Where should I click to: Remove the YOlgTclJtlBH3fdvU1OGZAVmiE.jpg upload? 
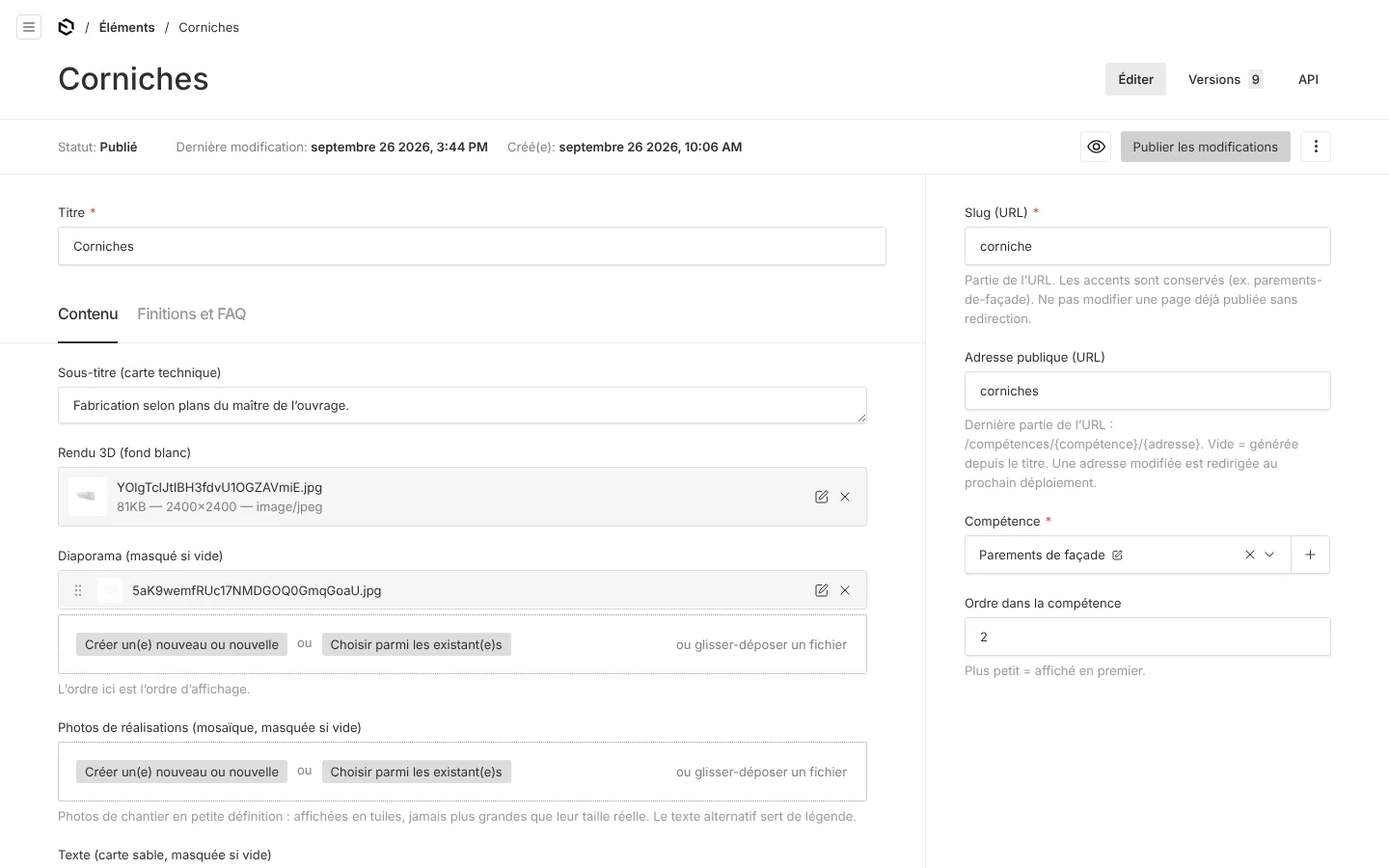pos(845,497)
